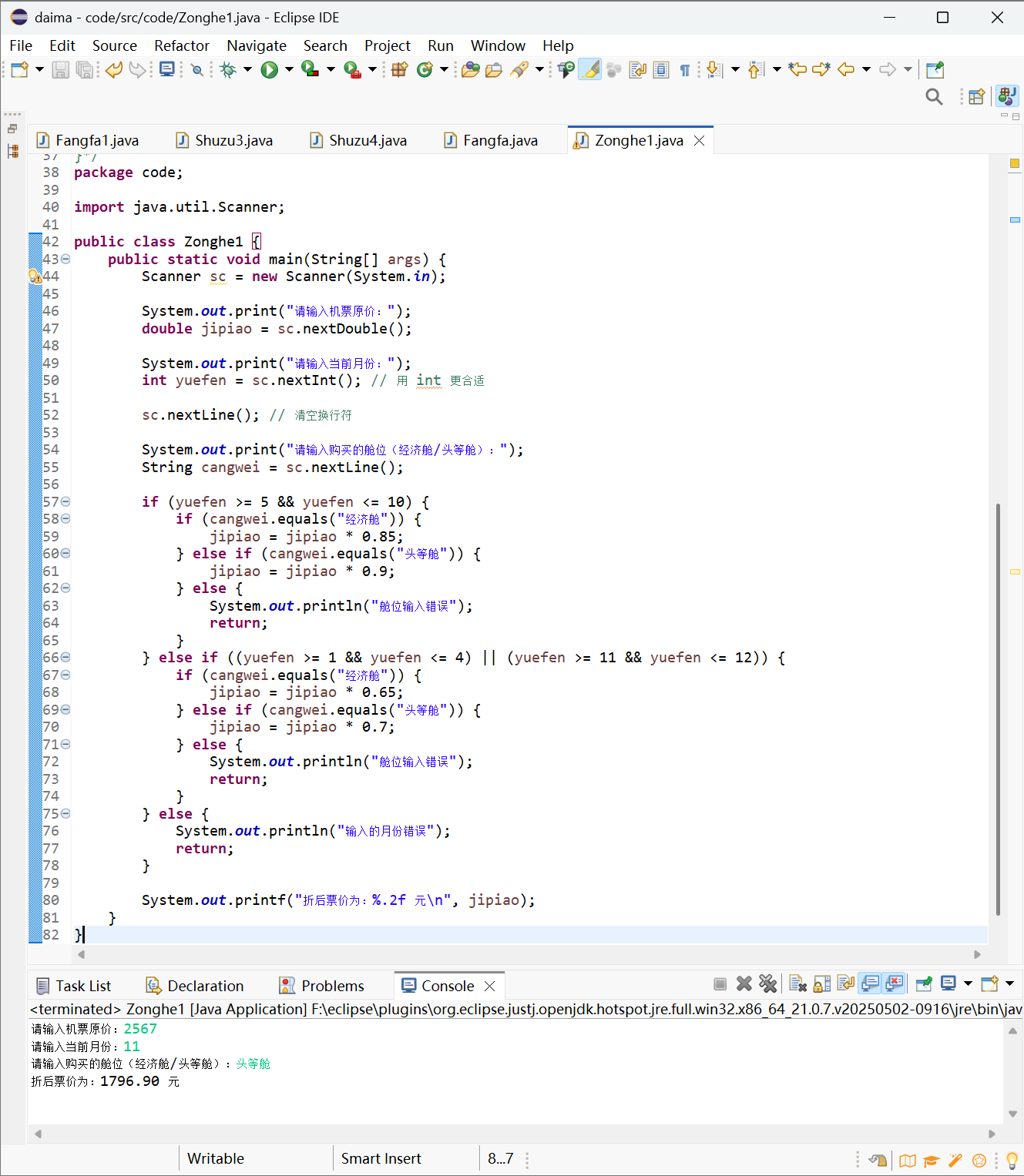
Task: Toggle Scroll Lock in Console toolbar
Action: coord(822,983)
